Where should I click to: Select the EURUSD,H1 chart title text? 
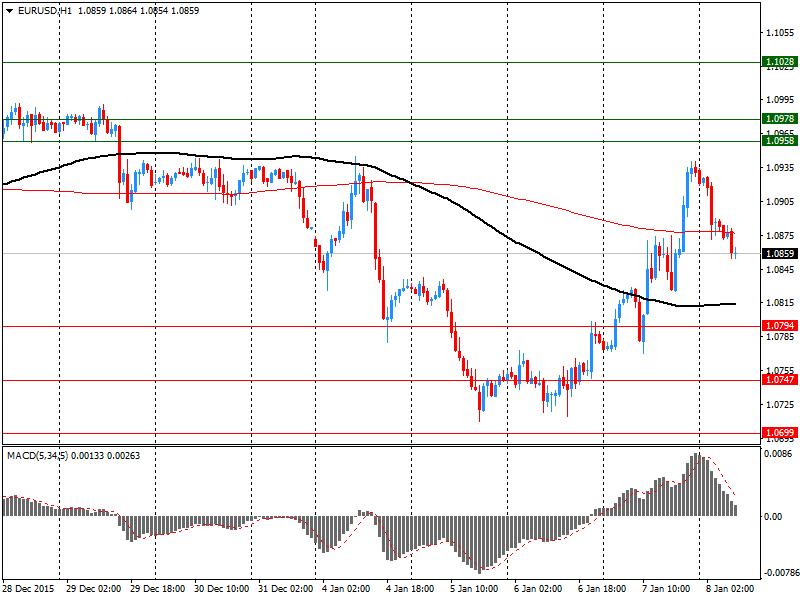coord(45,11)
